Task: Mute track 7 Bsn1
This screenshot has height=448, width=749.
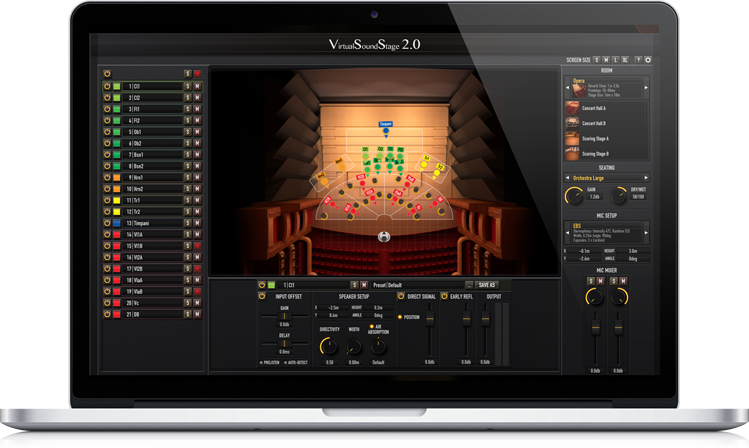Action: tap(197, 155)
